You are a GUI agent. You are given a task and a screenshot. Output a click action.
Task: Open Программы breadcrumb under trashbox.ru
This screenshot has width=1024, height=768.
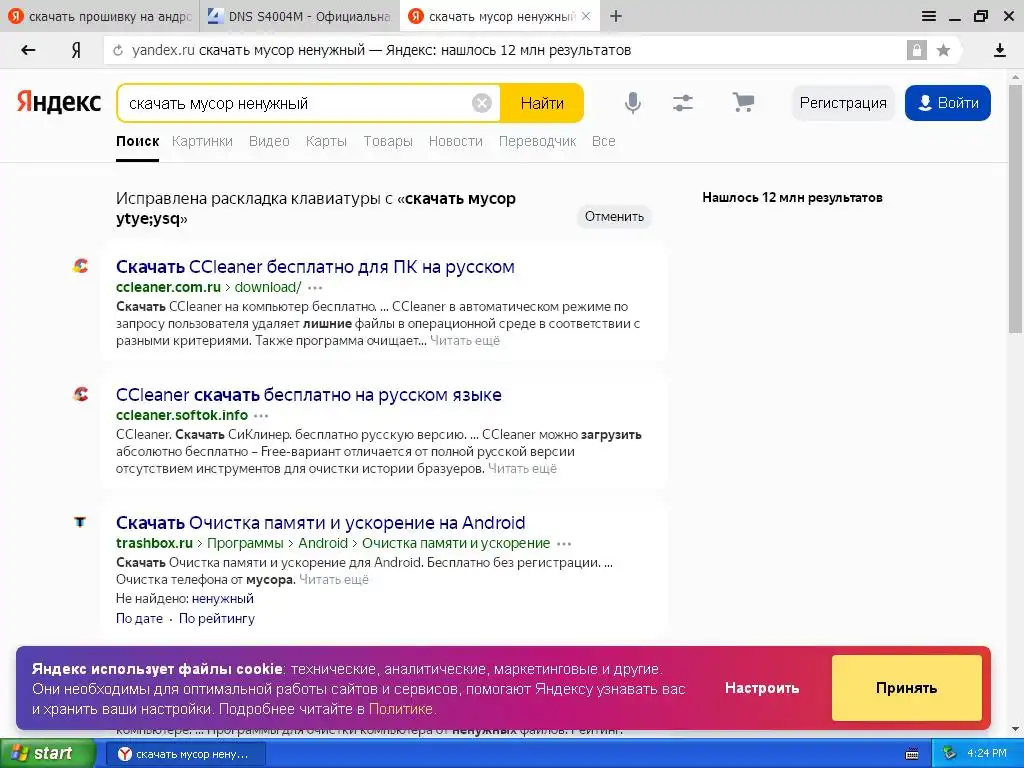click(x=246, y=543)
